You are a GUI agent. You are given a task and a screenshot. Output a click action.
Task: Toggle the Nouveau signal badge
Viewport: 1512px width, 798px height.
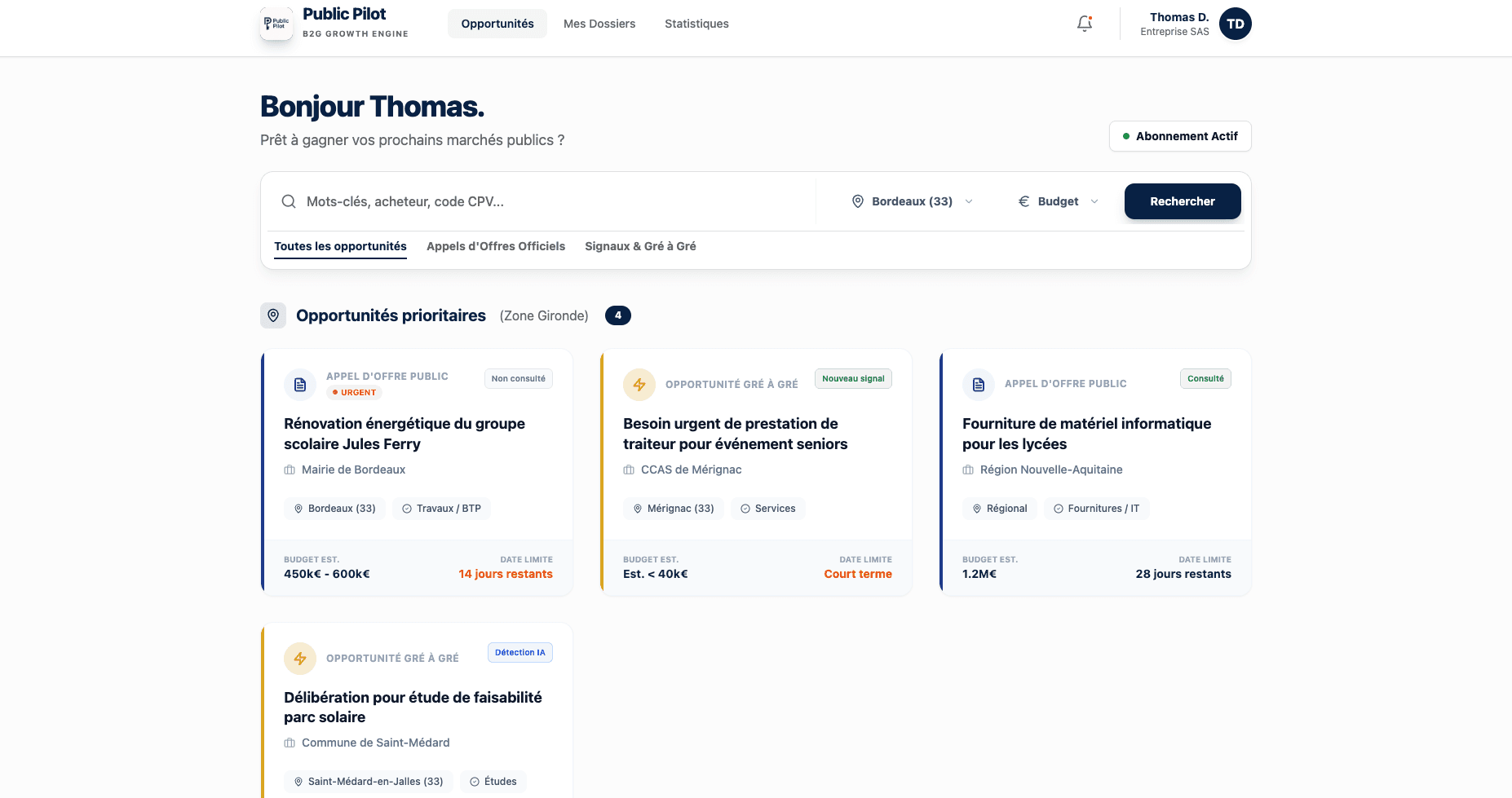click(853, 378)
